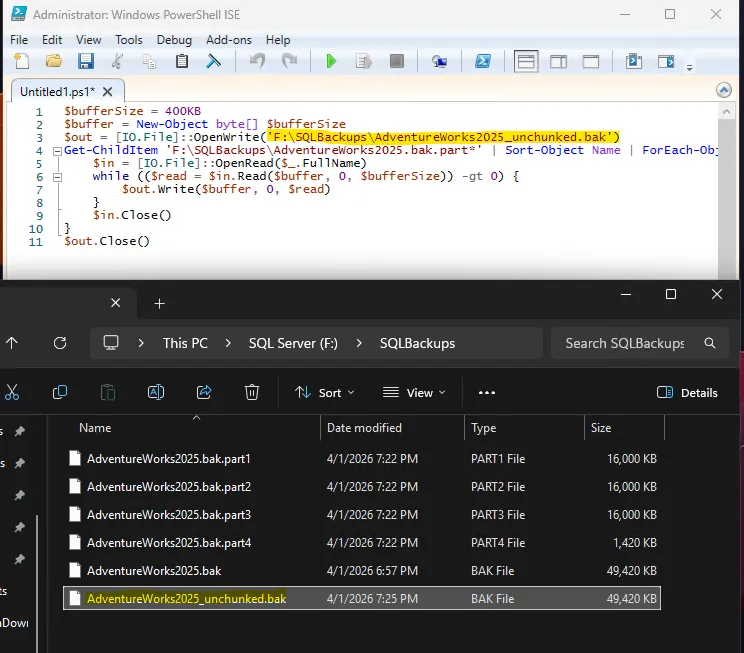Click the Copy icon in ISE toolbar
Viewport: 744px width, 653px height.
pos(149,61)
